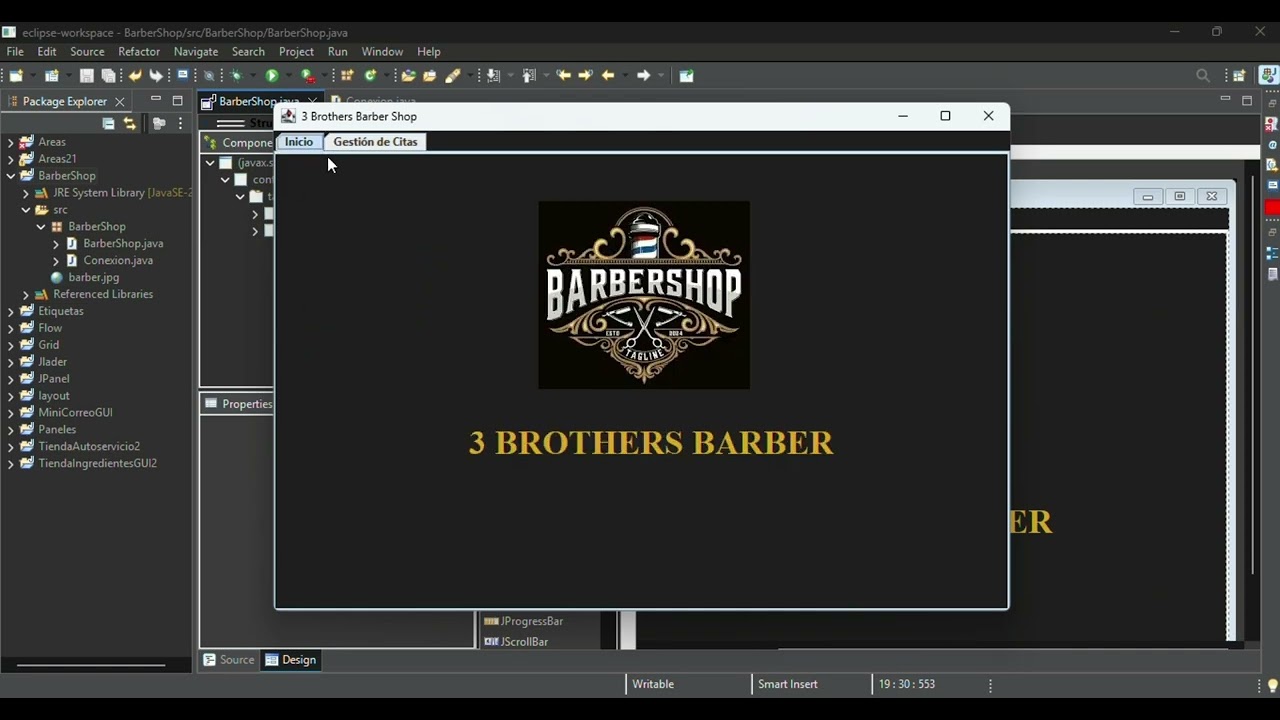Click the Save icon in toolbar
1280x720 pixels.
(x=86, y=75)
